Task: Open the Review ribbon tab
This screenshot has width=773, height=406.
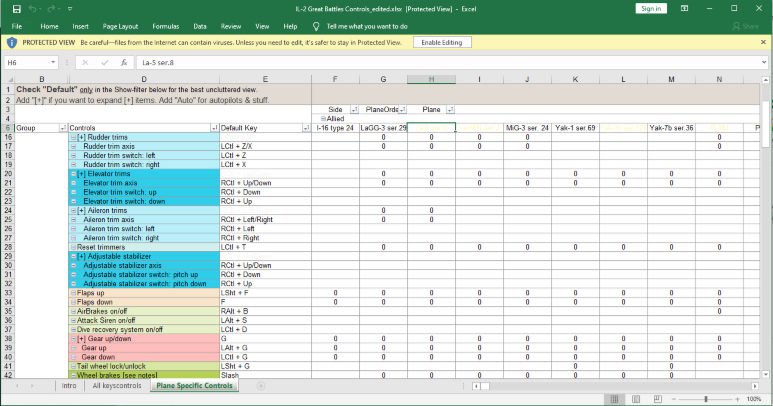Action: [231, 27]
